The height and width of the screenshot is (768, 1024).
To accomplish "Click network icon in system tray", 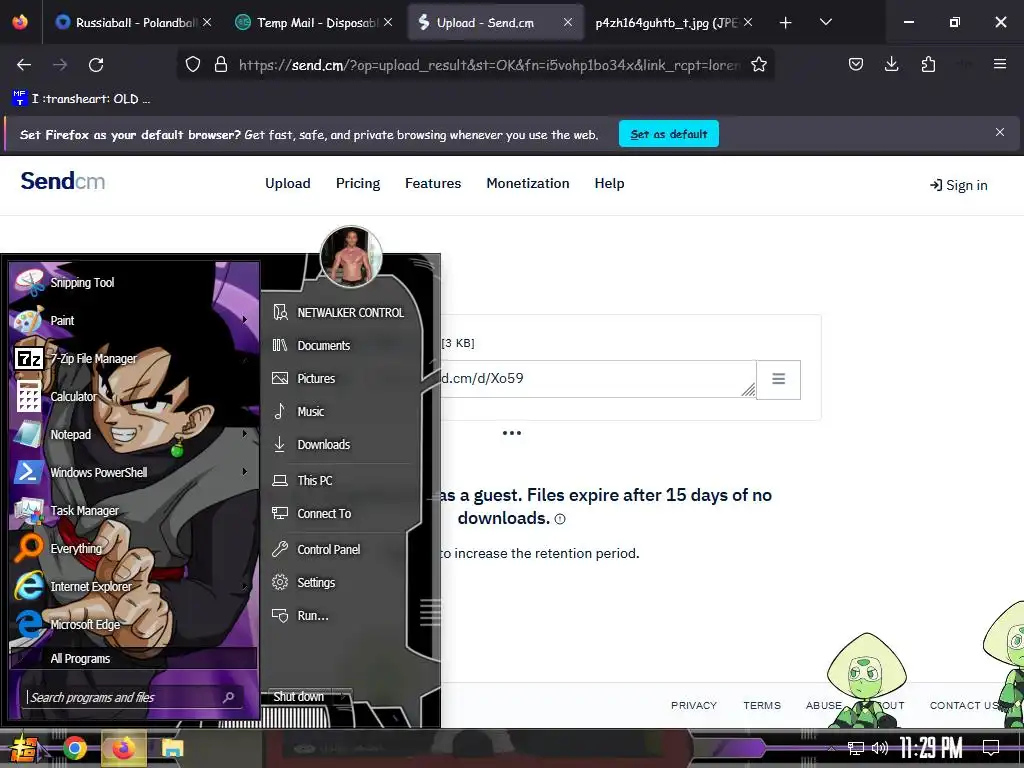I will coord(856,748).
